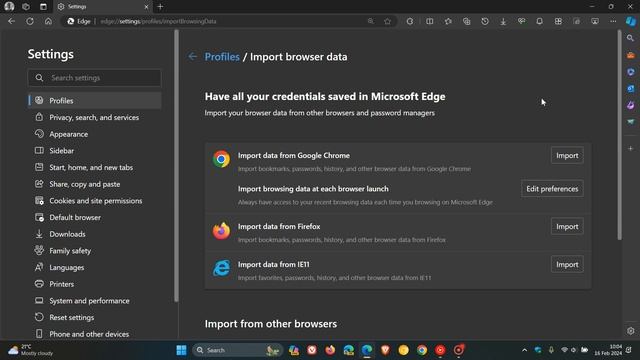Show hidden system tray icons
The width and height of the screenshot is (640, 360).
pos(524,350)
